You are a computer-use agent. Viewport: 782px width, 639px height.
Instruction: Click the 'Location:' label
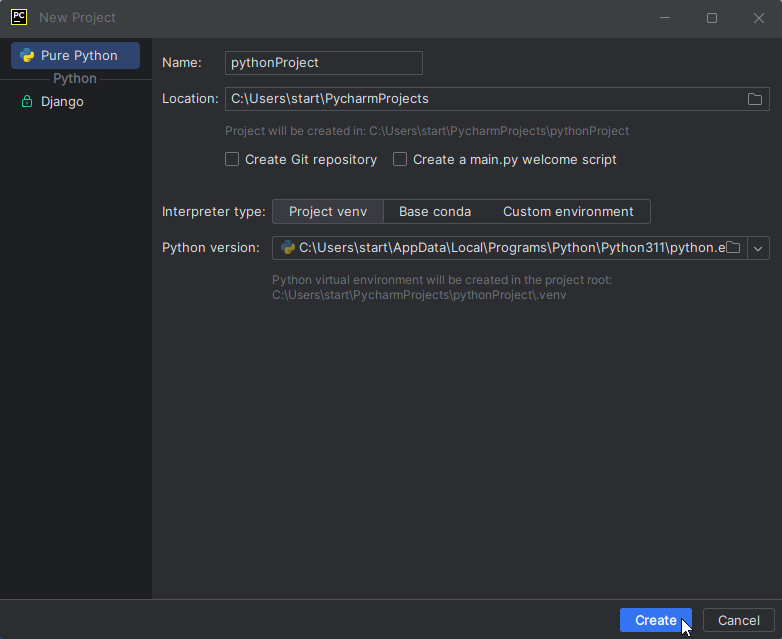(x=190, y=99)
